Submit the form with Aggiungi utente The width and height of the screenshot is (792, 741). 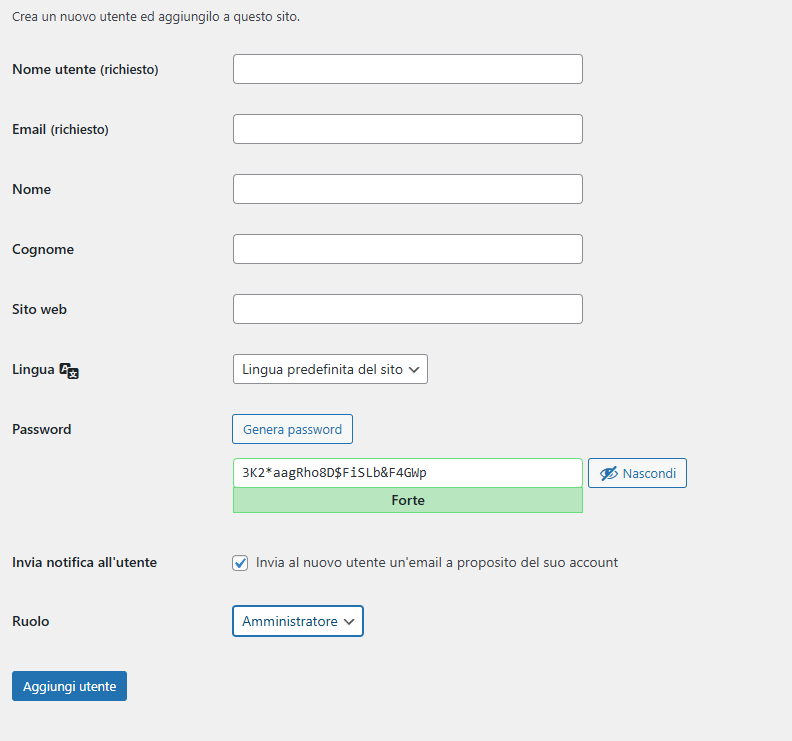point(69,686)
